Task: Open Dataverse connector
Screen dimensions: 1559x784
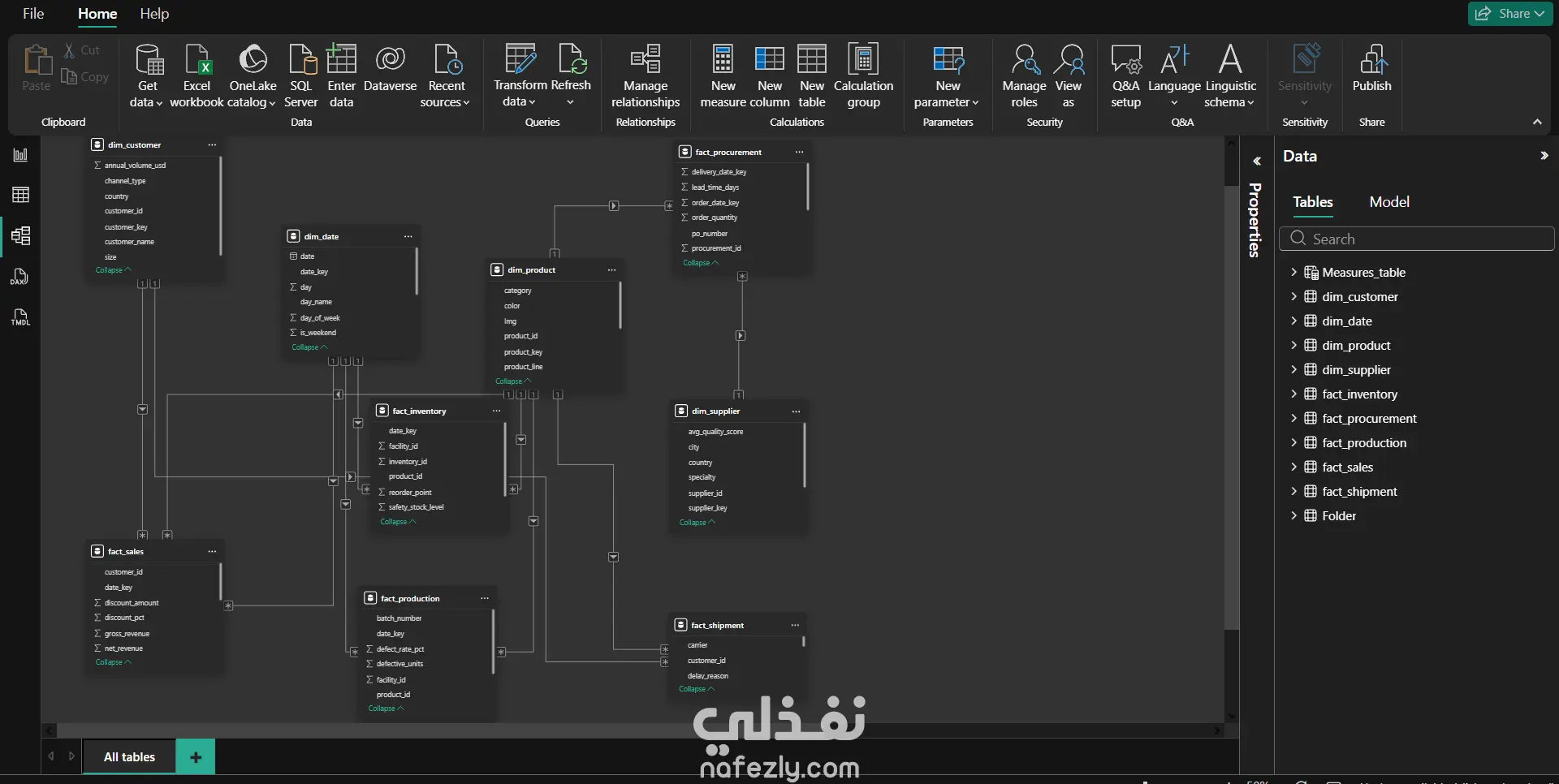Action: pyautogui.click(x=390, y=69)
